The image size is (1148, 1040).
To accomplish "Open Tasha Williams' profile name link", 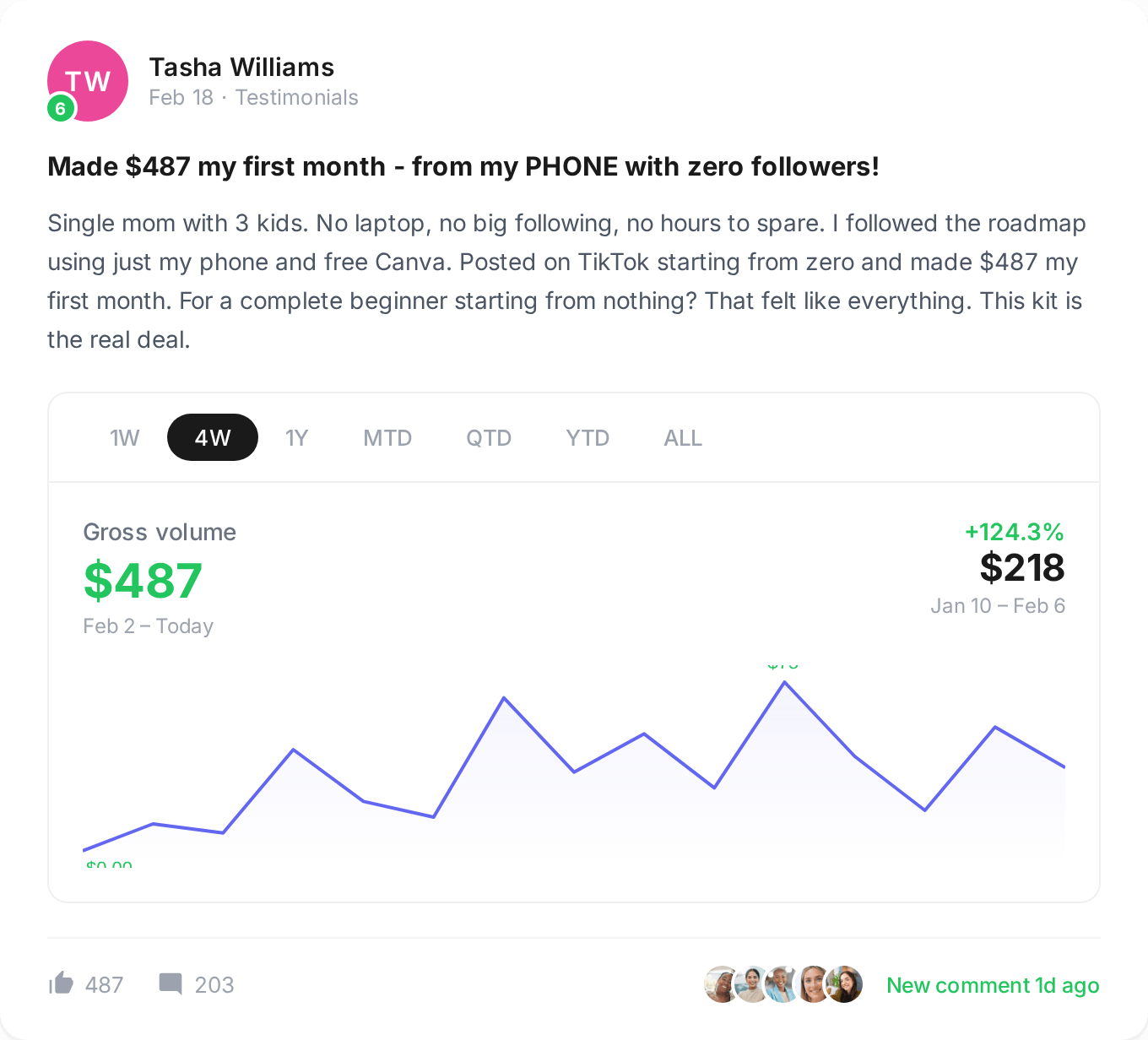I will click(x=241, y=68).
